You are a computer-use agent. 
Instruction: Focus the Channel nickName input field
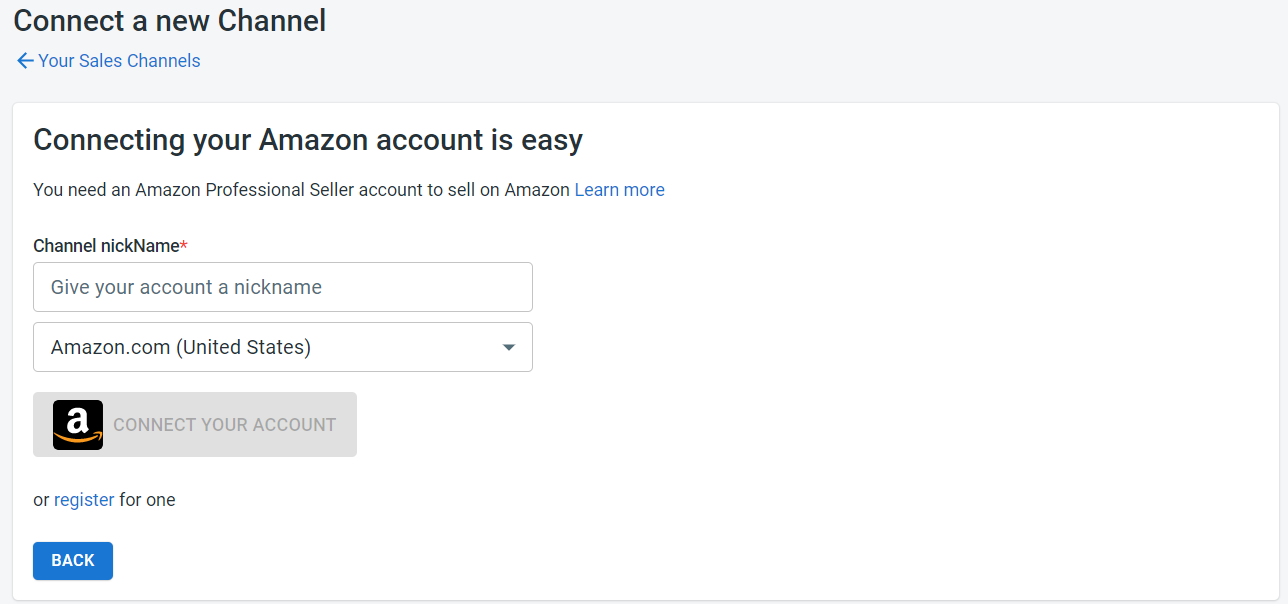point(283,287)
